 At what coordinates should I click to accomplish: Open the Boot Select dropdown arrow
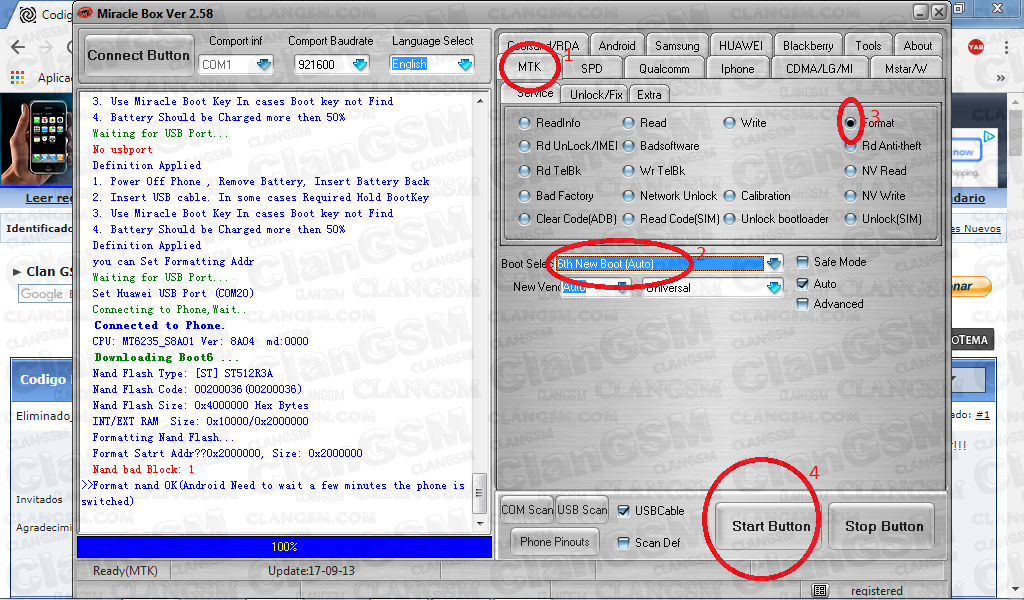point(774,264)
